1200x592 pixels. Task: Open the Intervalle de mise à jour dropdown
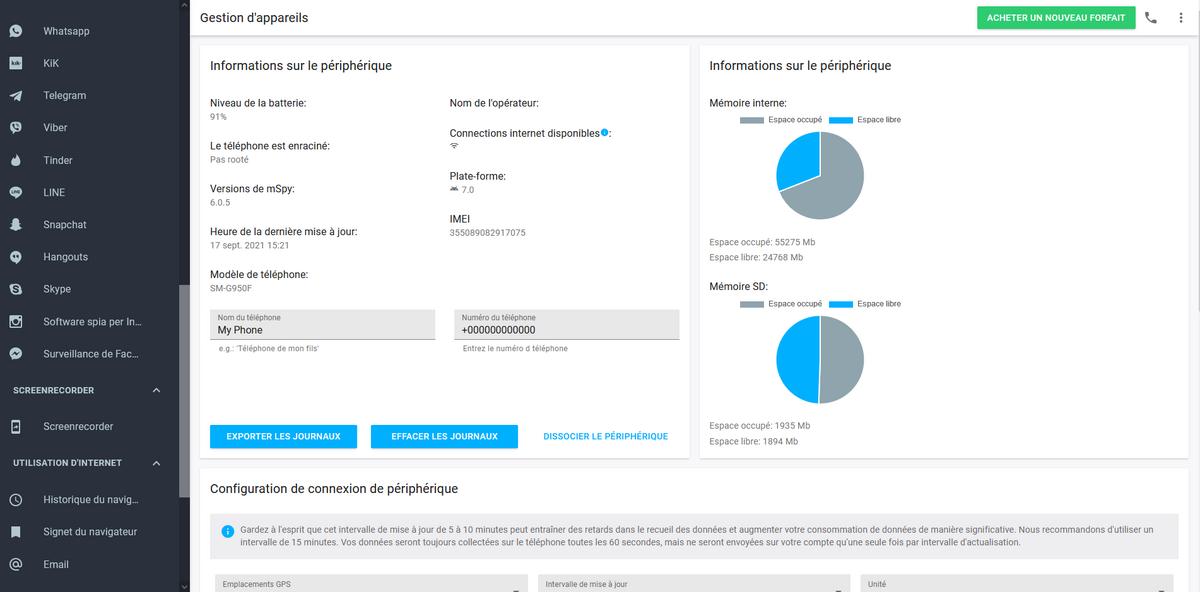pyautogui.click(x=694, y=583)
